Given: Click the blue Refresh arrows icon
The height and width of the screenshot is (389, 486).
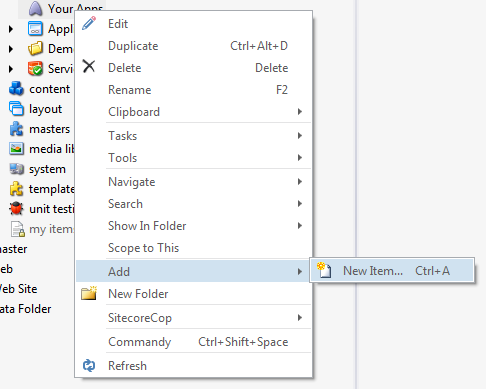Looking at the screenshot, I should tap(89, 366).
